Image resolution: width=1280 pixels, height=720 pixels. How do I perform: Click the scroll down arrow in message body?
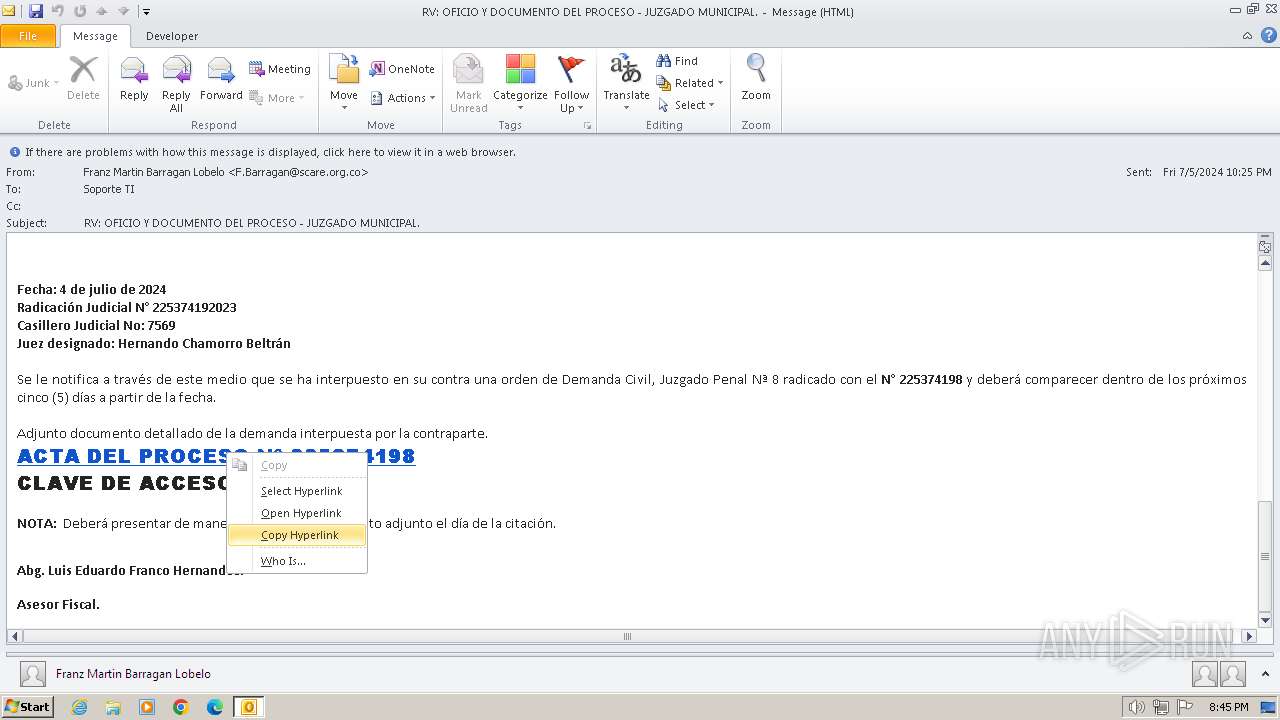point(1265,620)
